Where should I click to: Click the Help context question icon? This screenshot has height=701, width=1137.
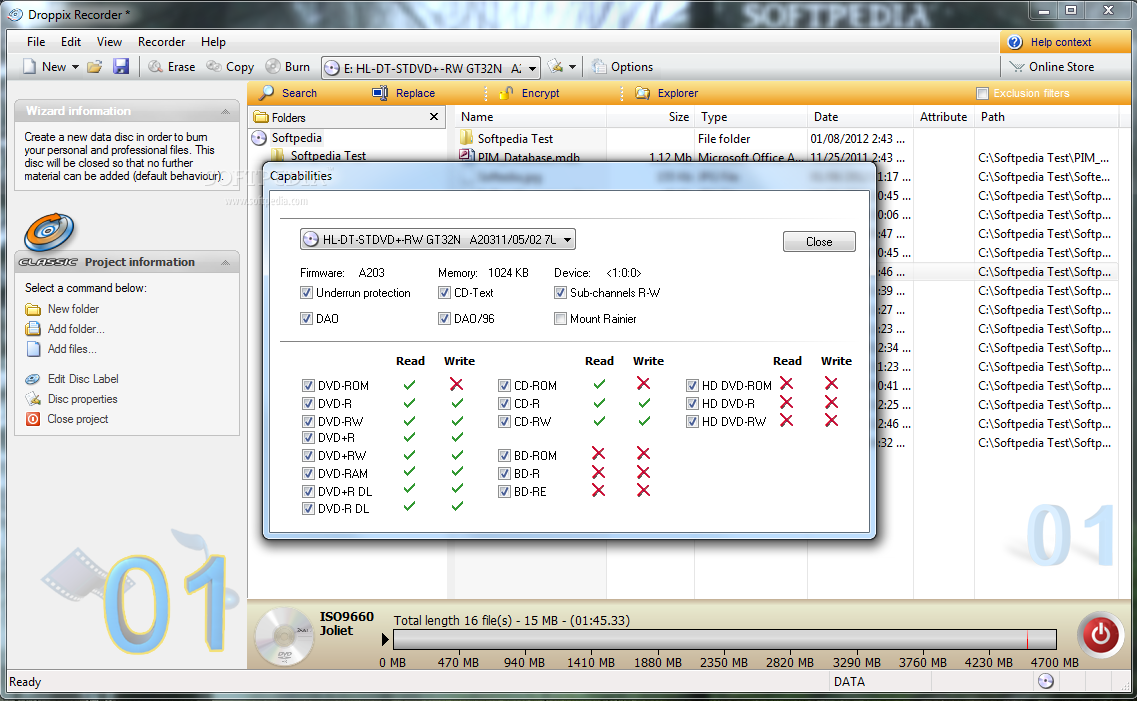pyautogui.click(x=1015, y=42)
